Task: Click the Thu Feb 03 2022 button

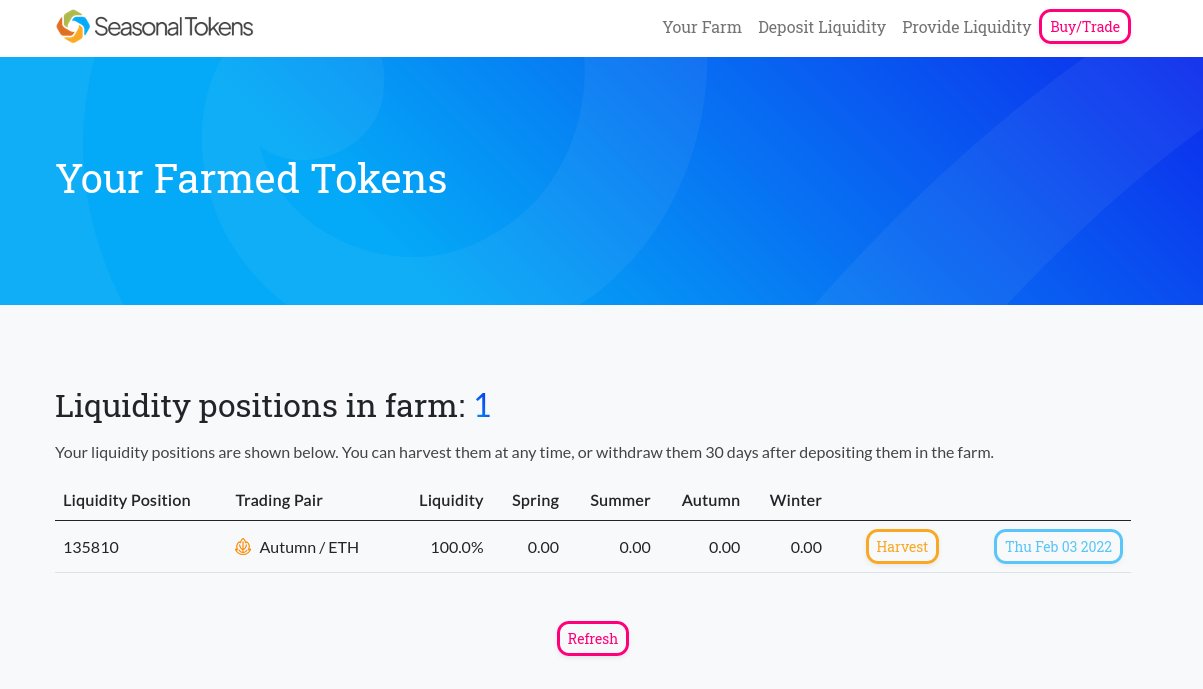Action: (x=1058, y=547)
